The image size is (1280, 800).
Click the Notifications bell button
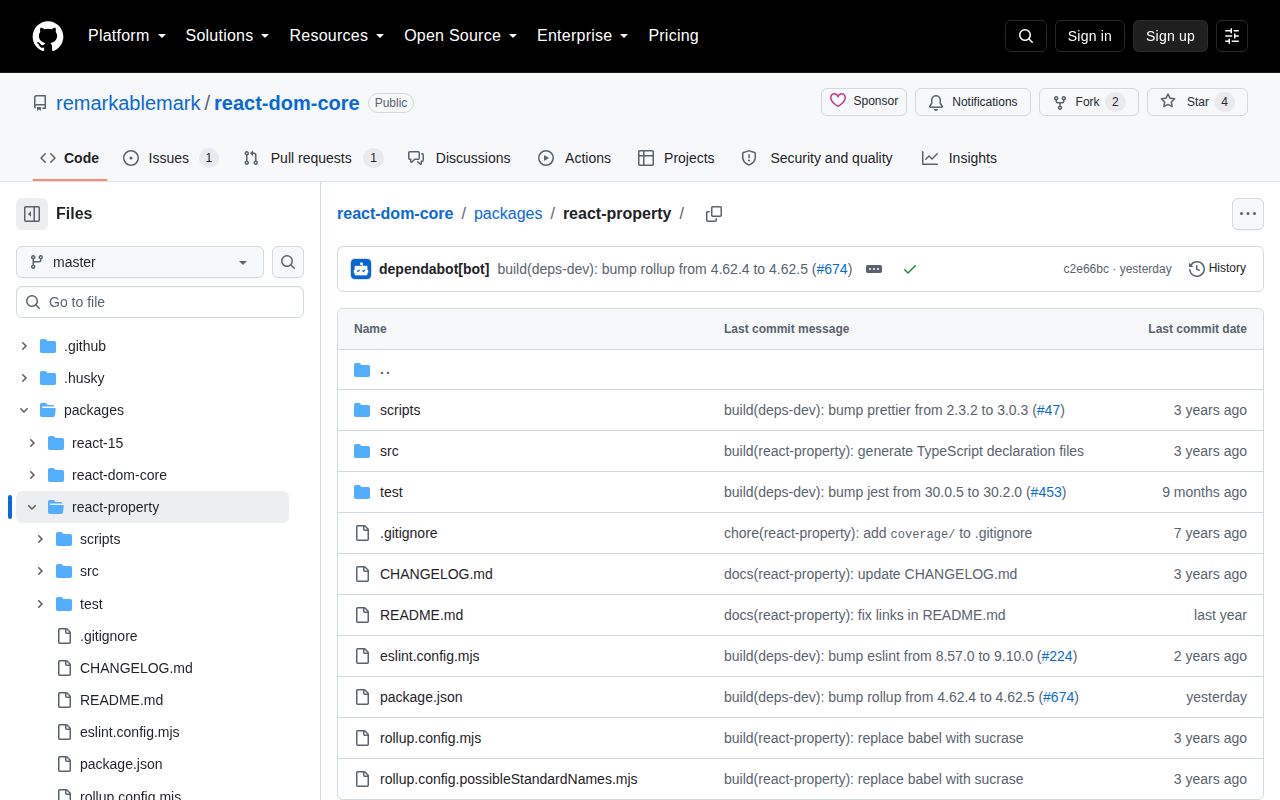973,102
